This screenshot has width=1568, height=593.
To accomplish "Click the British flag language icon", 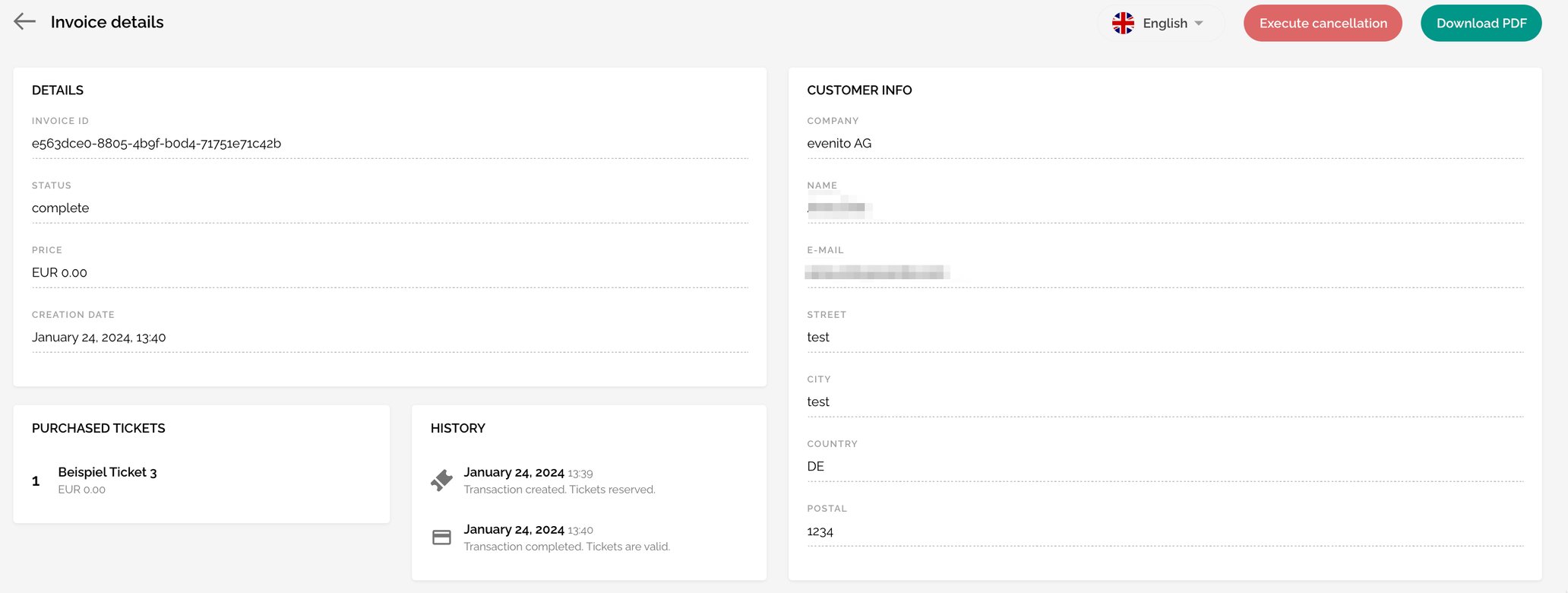I will pyautogui.click(x=1122, y=23).
